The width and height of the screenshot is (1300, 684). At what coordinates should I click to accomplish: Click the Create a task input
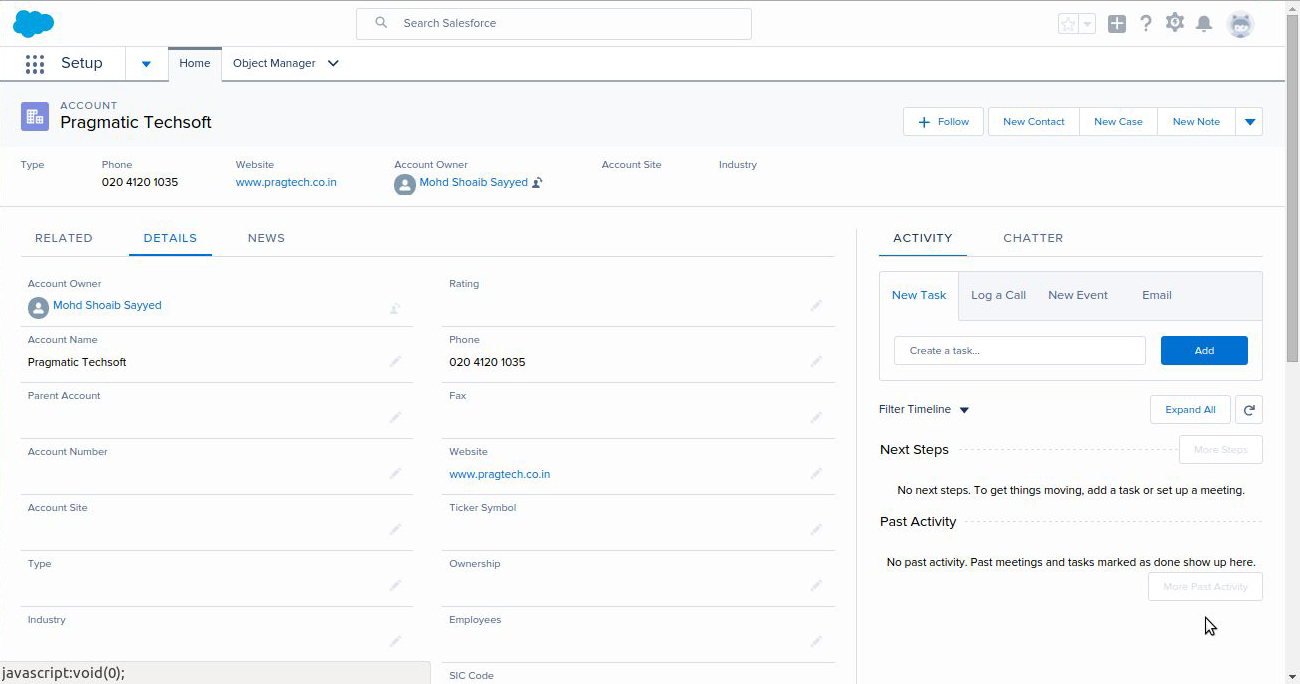(x=1019, y=350)
